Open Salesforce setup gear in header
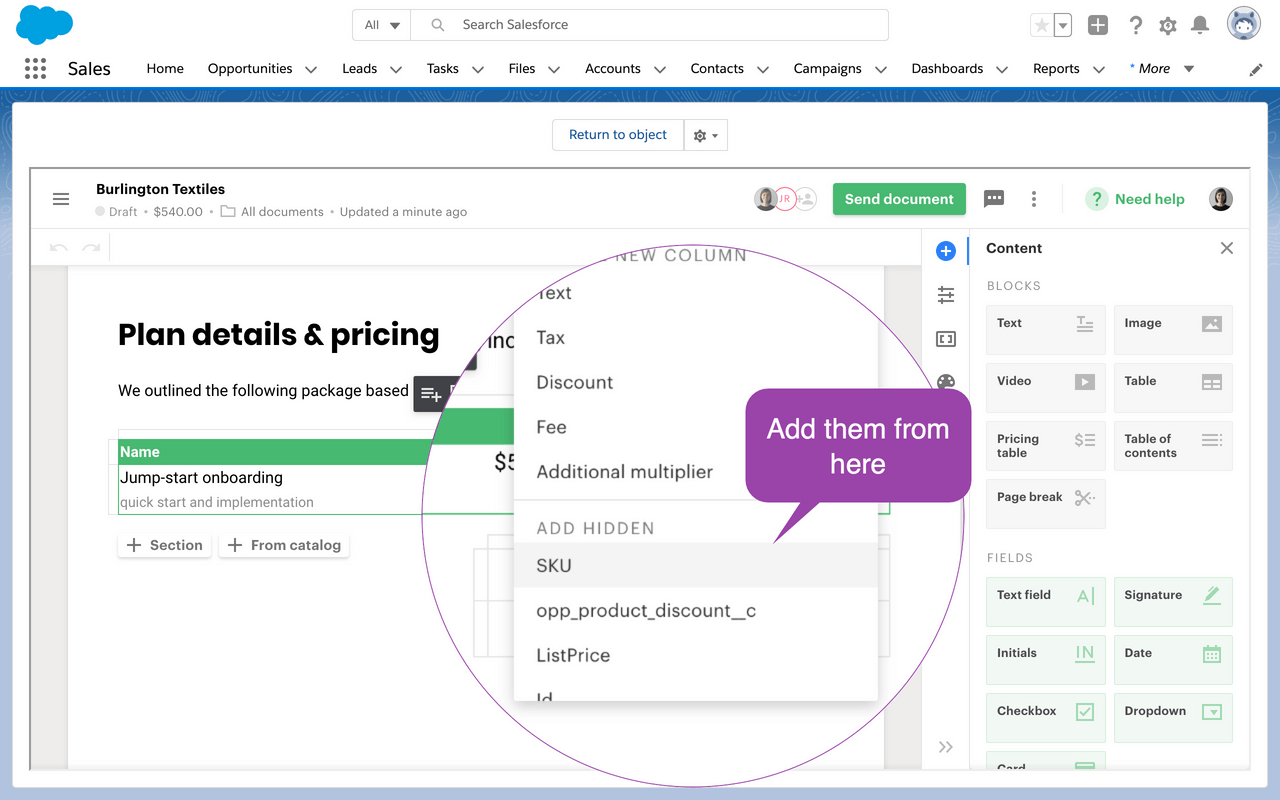1280x800 pixels. (1168, 25)
